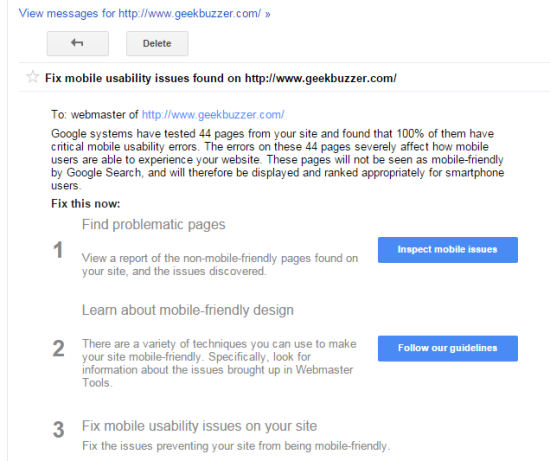
Task: Click the Fix the issues preventing description
Action: pos(236,446)
